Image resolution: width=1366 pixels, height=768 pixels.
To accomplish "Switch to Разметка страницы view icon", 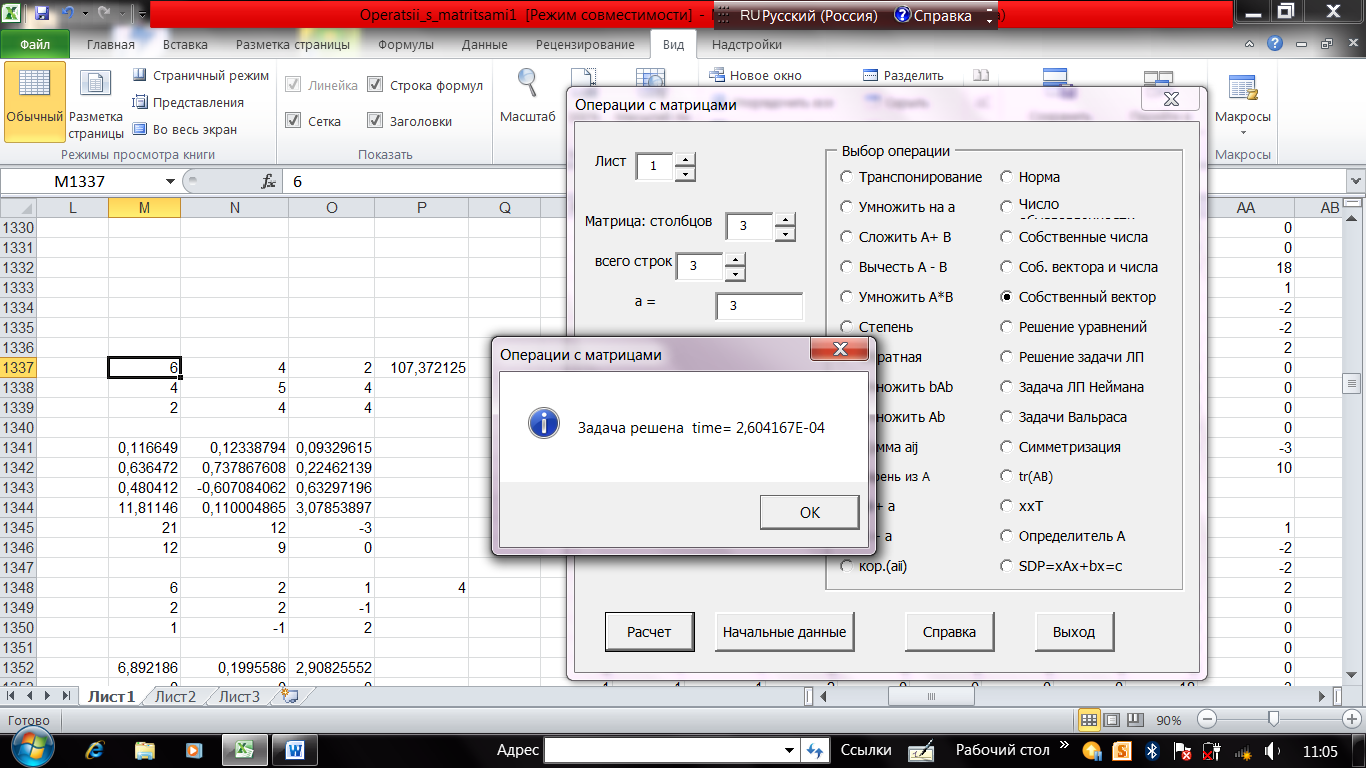I will click(x=96, y=100).
